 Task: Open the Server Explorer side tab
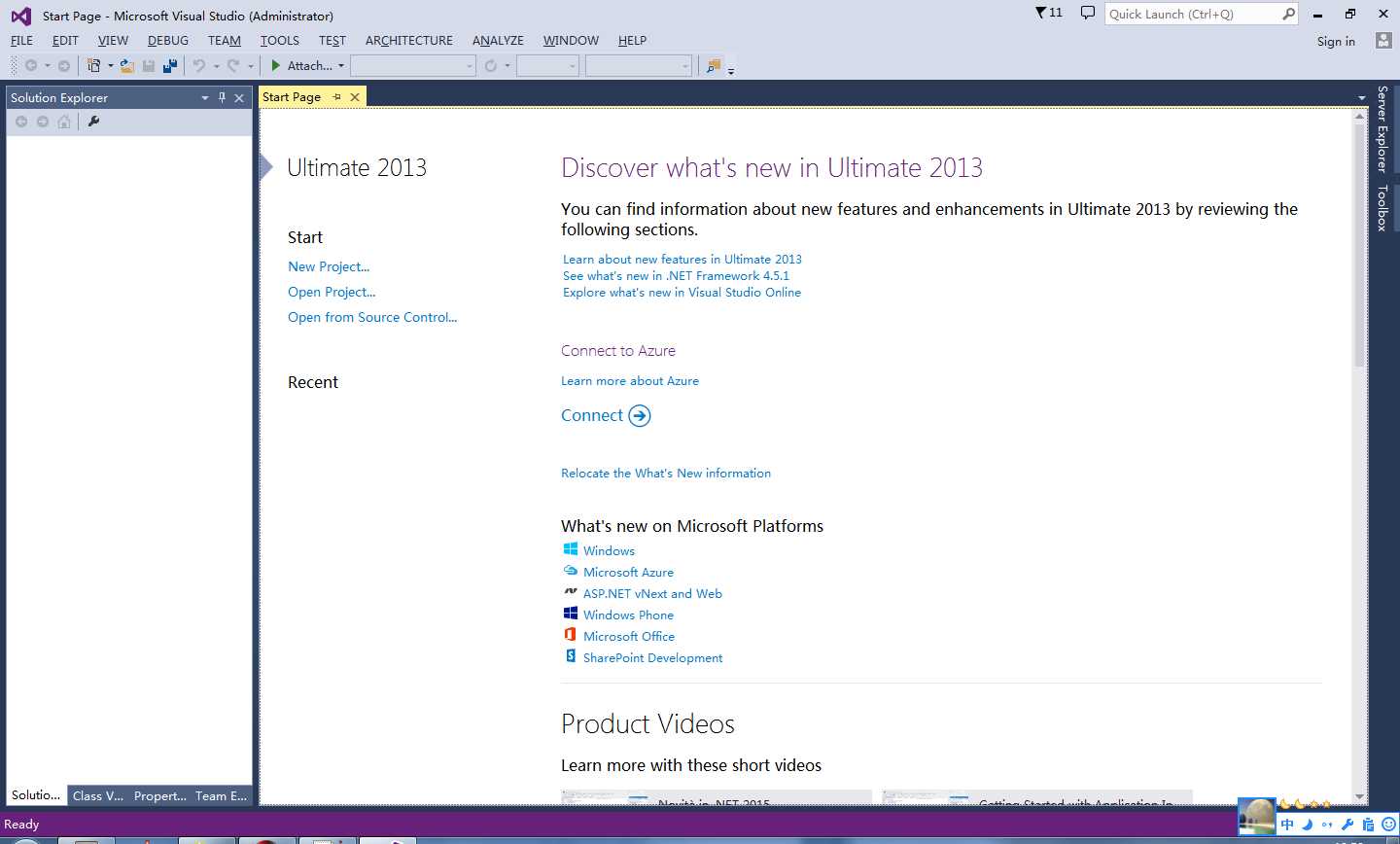[x=1382, y=129]
